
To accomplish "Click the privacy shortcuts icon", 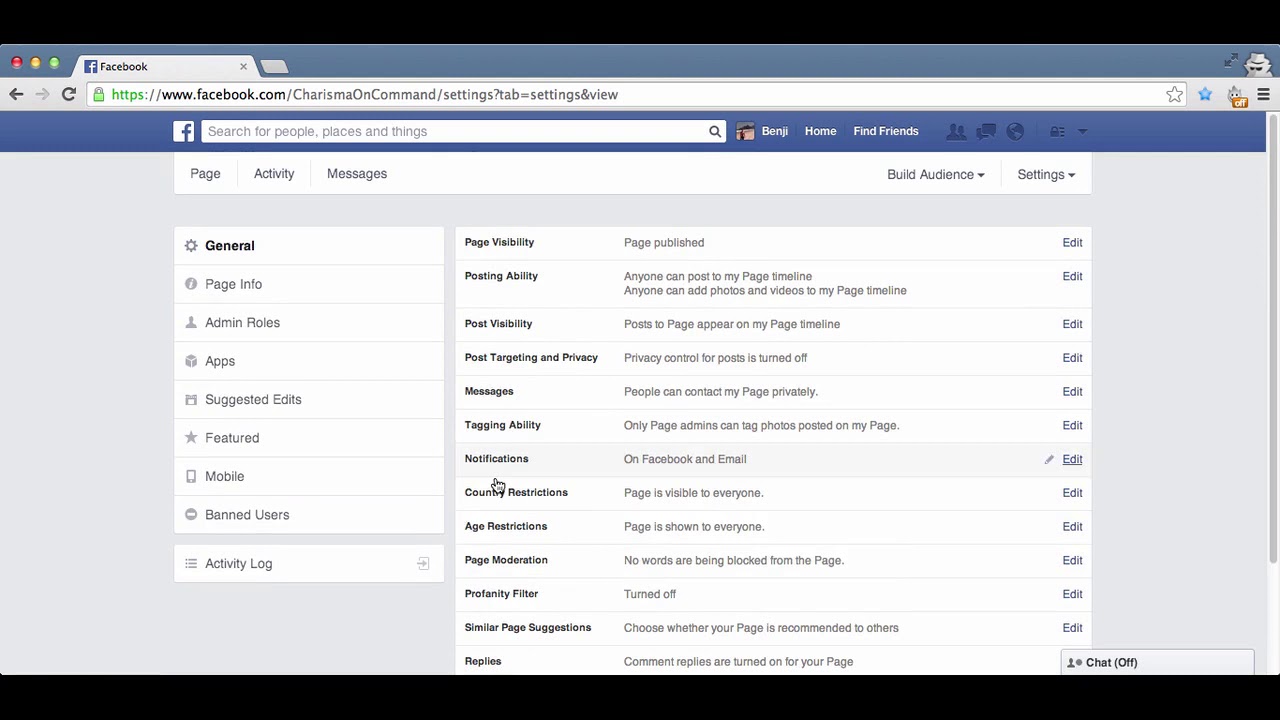I will coord(1057,131).
